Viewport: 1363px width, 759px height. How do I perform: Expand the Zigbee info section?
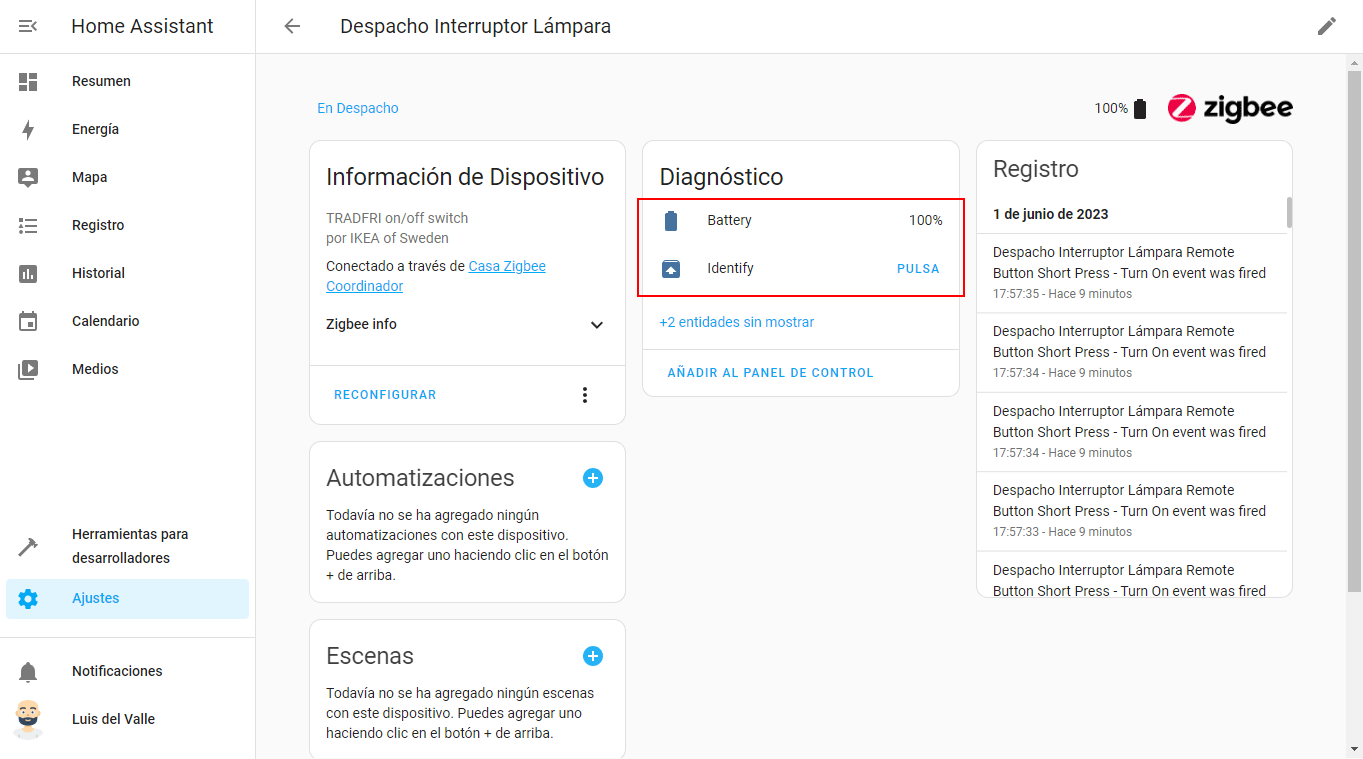click(x=597, y=325)
